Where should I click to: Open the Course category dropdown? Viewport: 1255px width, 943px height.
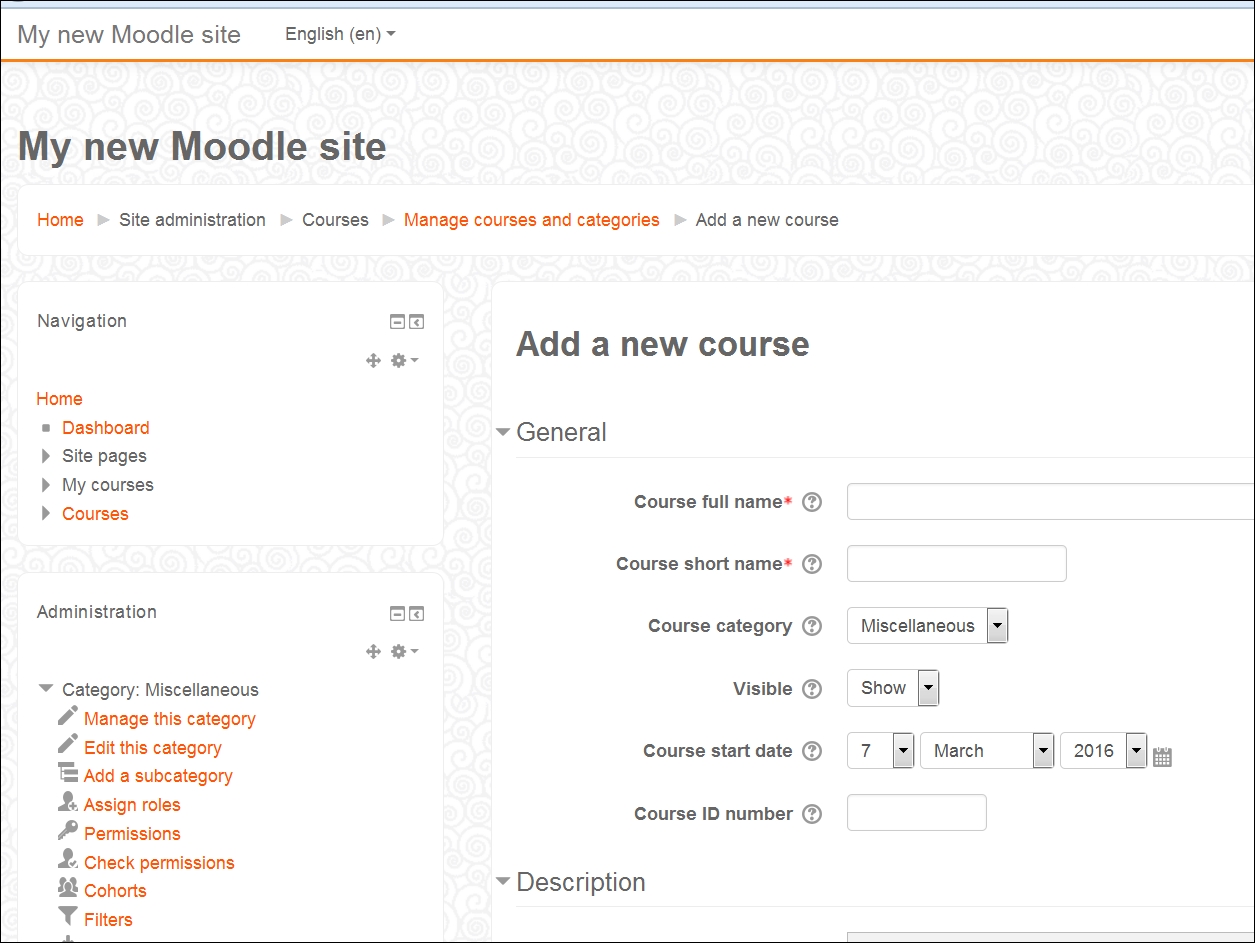coord(927,626)
